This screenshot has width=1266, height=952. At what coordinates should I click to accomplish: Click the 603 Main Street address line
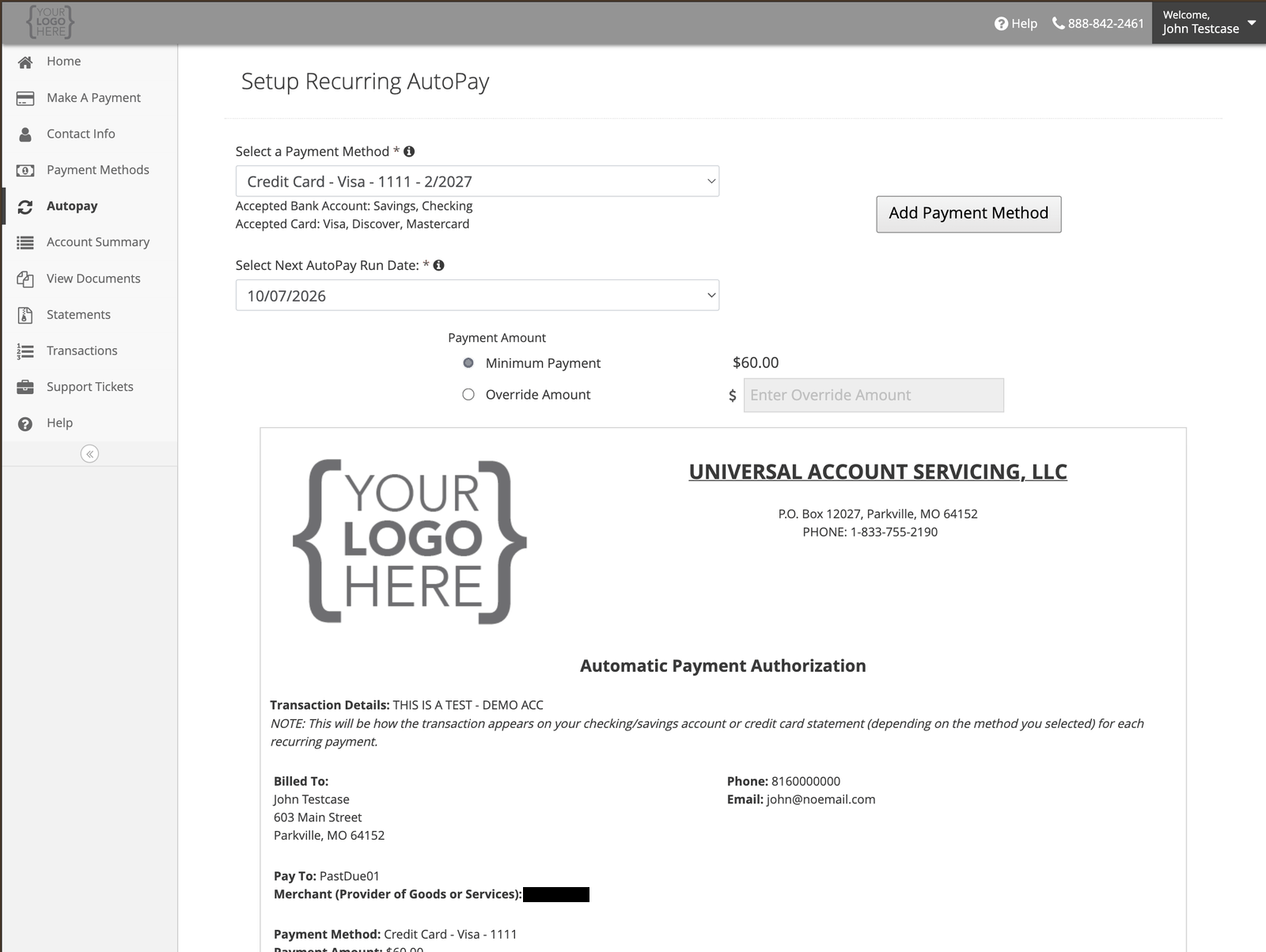coord(317,817)
